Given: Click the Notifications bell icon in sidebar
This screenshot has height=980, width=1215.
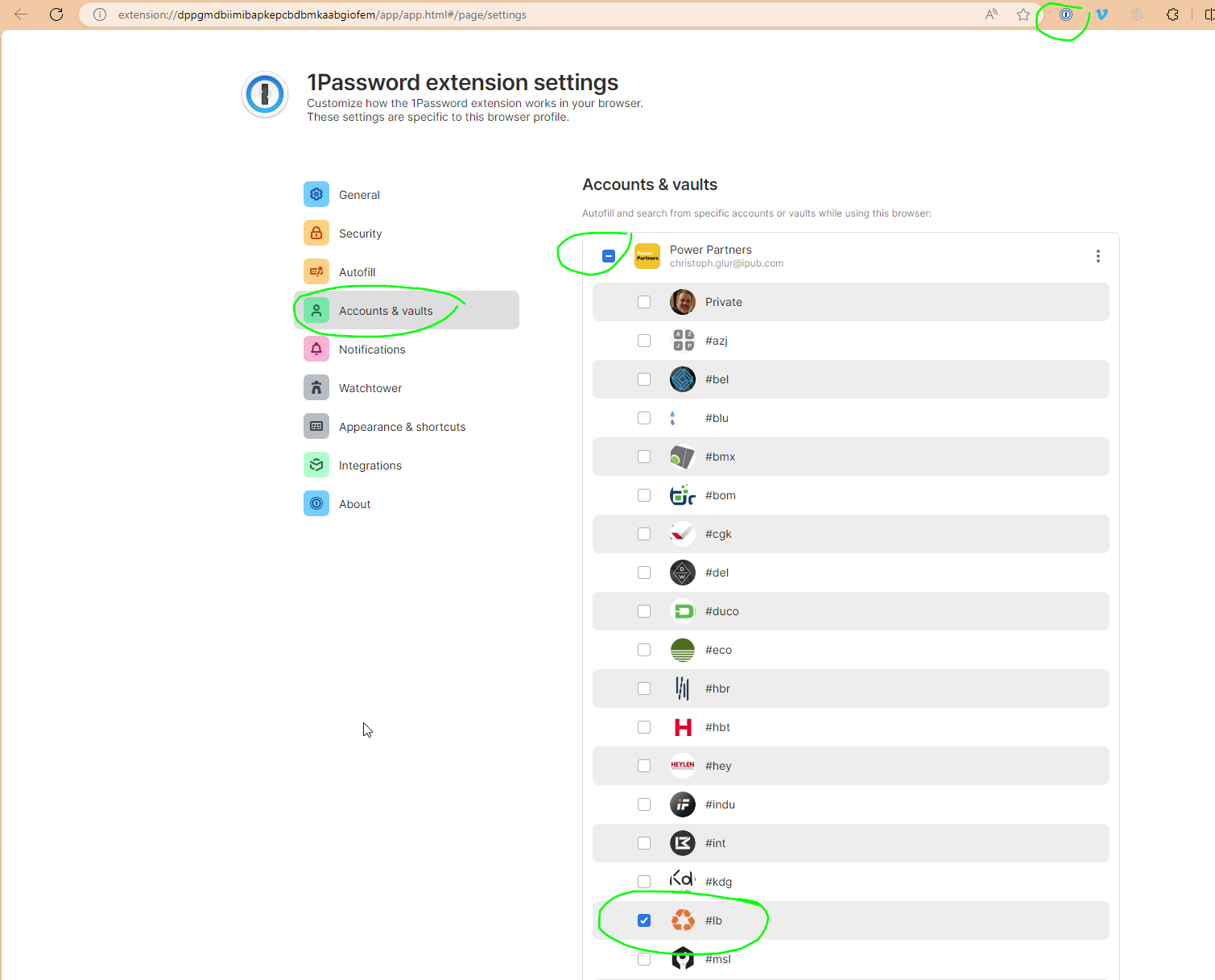Looking at the screenshot, I should (316, 349).
